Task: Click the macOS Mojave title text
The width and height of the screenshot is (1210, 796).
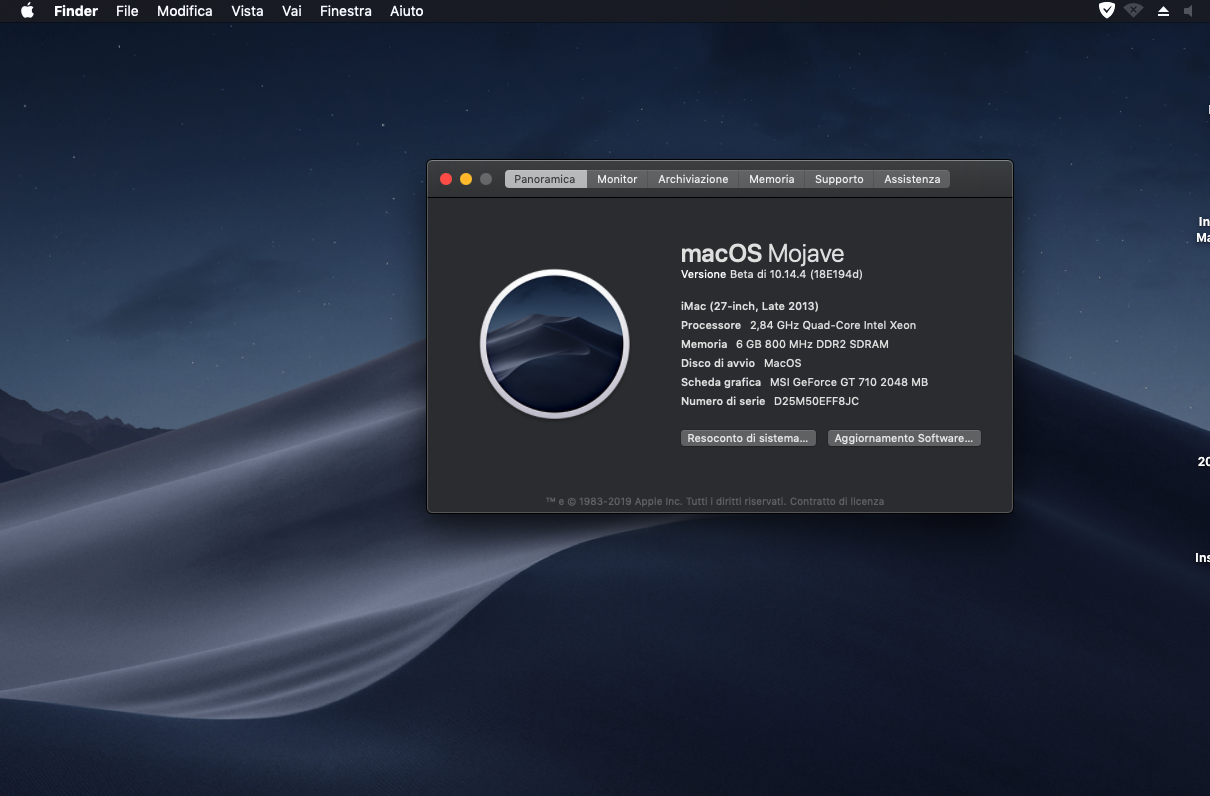Action: 763,253
